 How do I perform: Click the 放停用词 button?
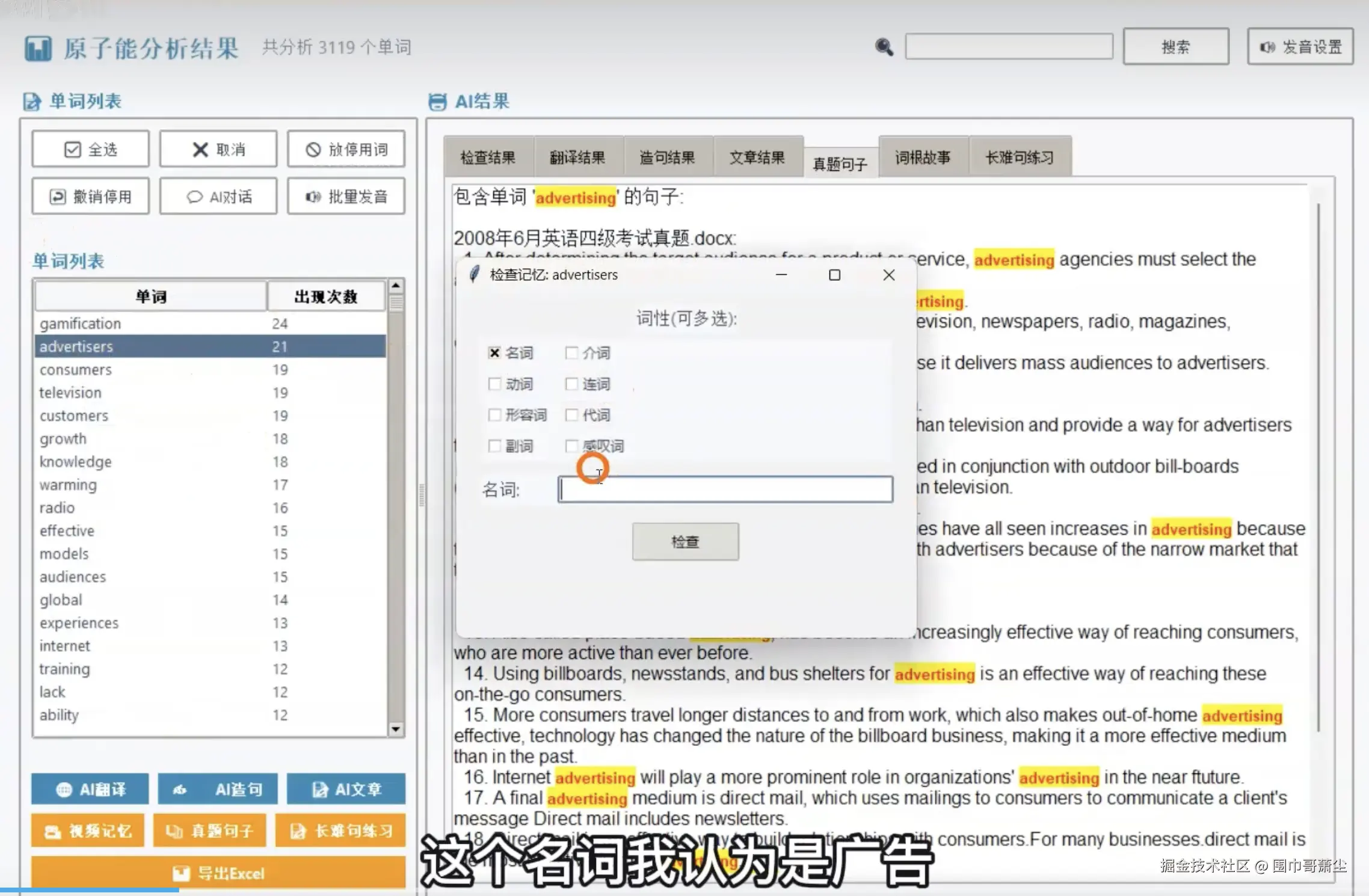346,149
